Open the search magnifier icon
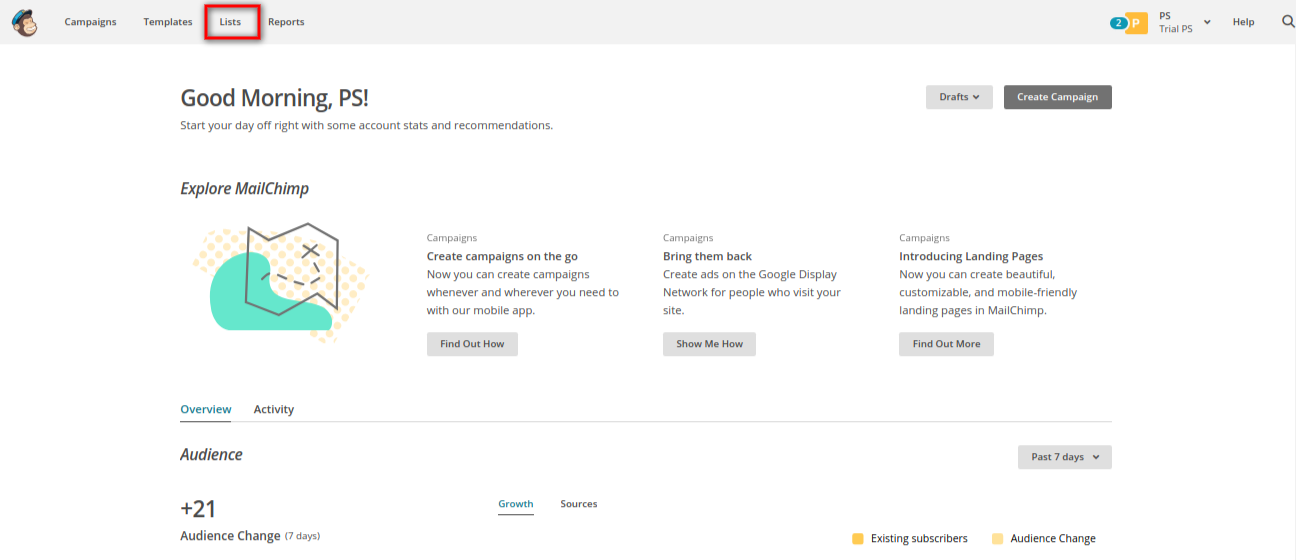 click(x=1288, y=22)
